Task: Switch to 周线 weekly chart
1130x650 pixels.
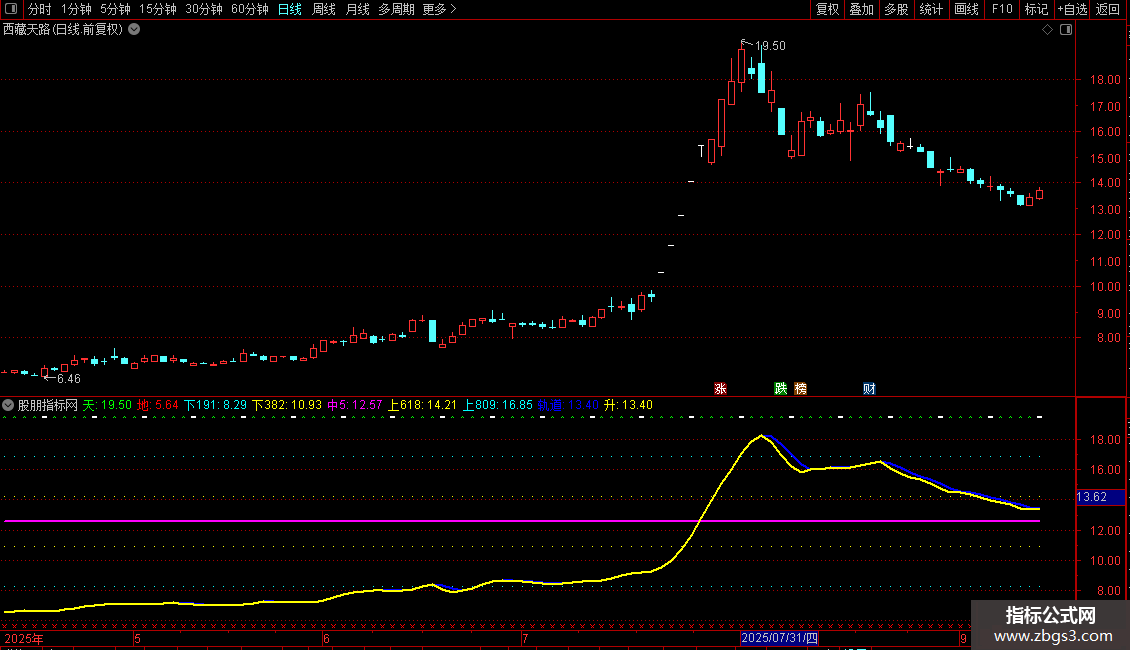Action: tap(324, 9)
